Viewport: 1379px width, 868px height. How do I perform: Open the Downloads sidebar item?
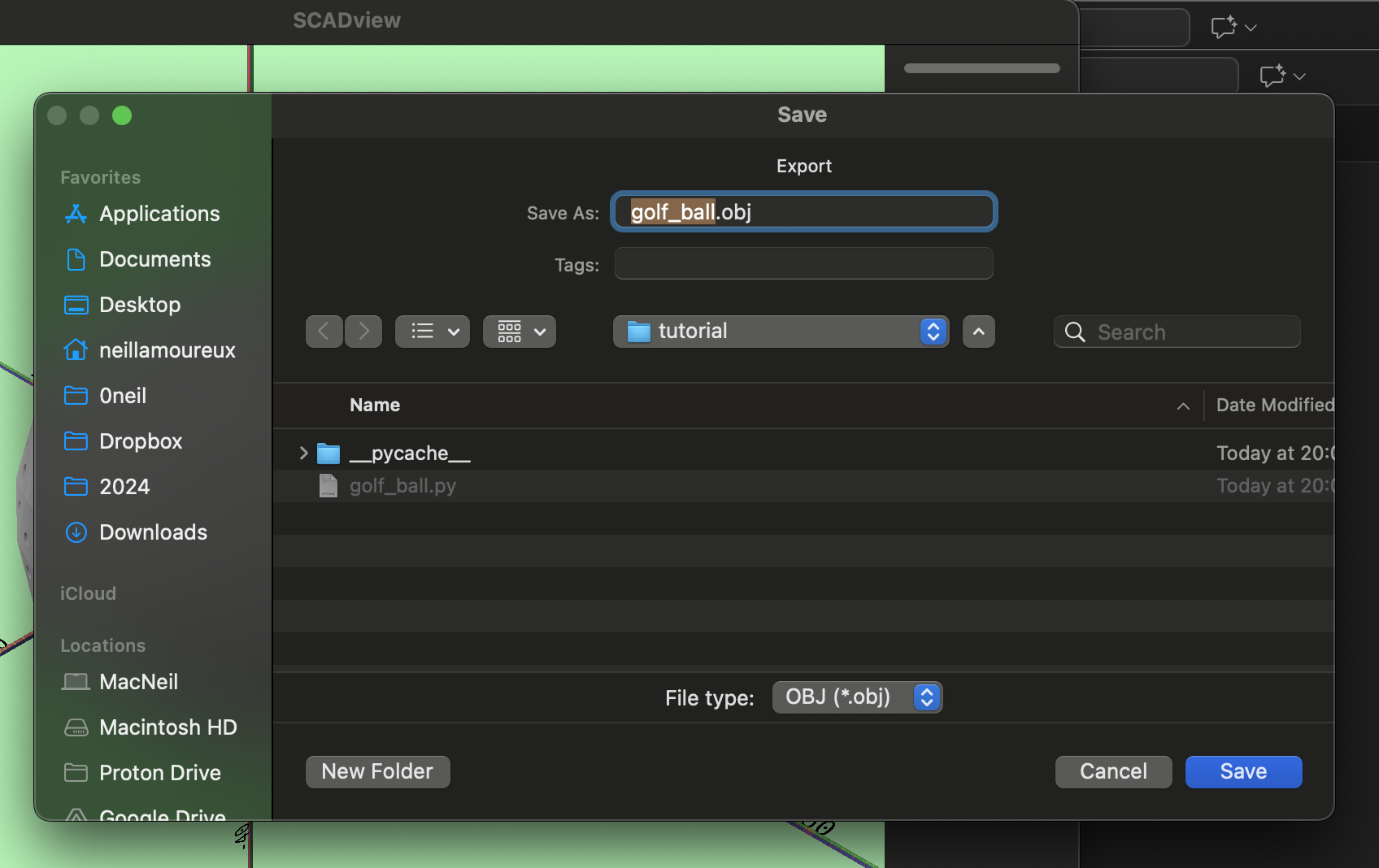coord(152,532)
